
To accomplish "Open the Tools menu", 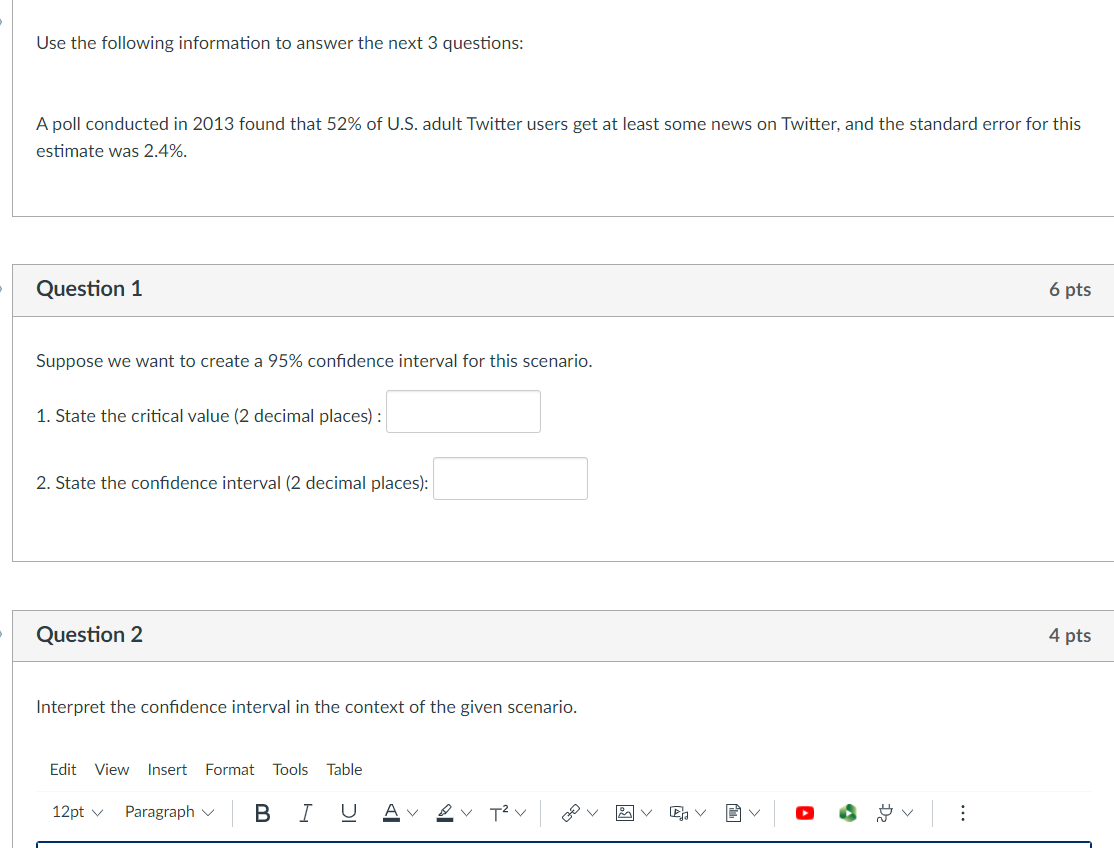I will 290,769.
